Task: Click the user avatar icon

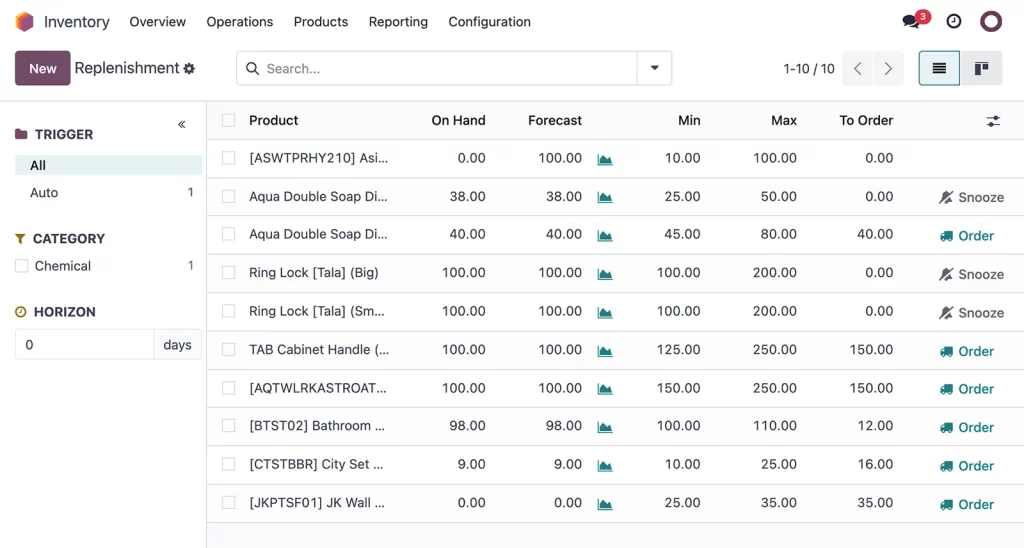Action: 991,21
